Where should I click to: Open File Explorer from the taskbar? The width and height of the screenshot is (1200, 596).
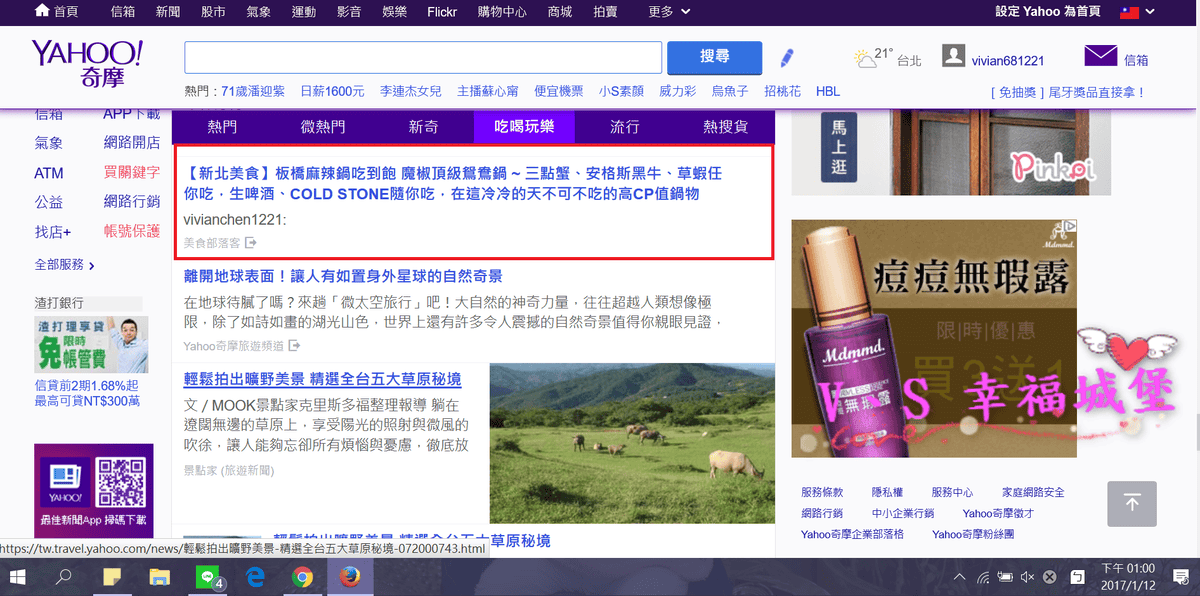159,577
